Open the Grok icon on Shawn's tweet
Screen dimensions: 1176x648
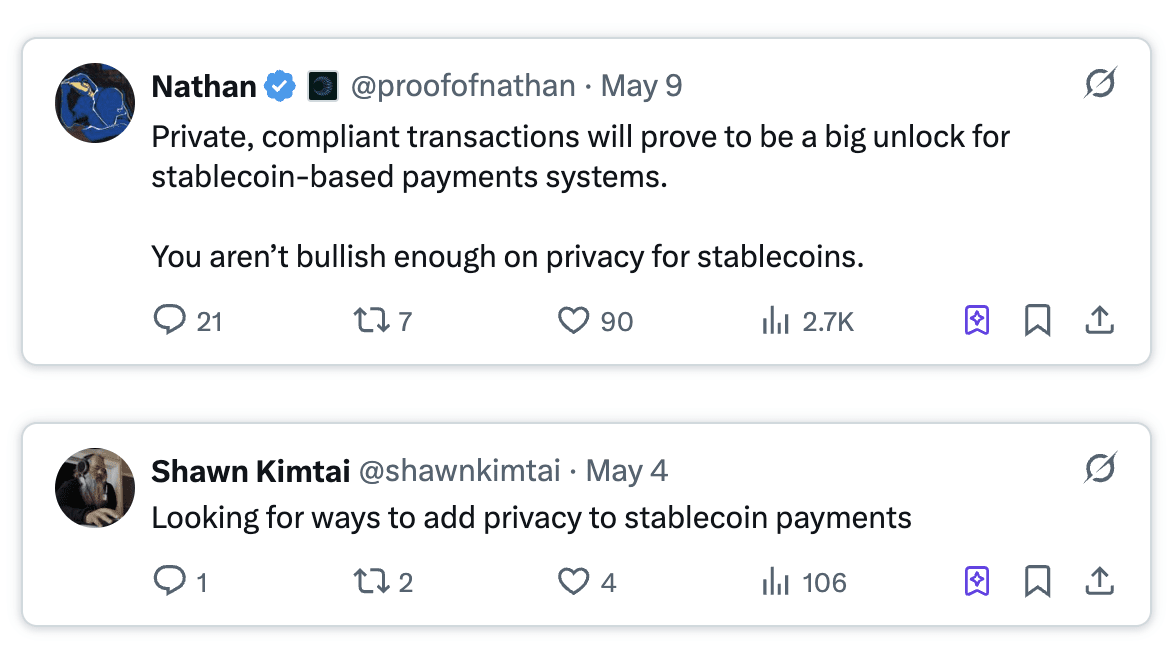coord(1100,468)
